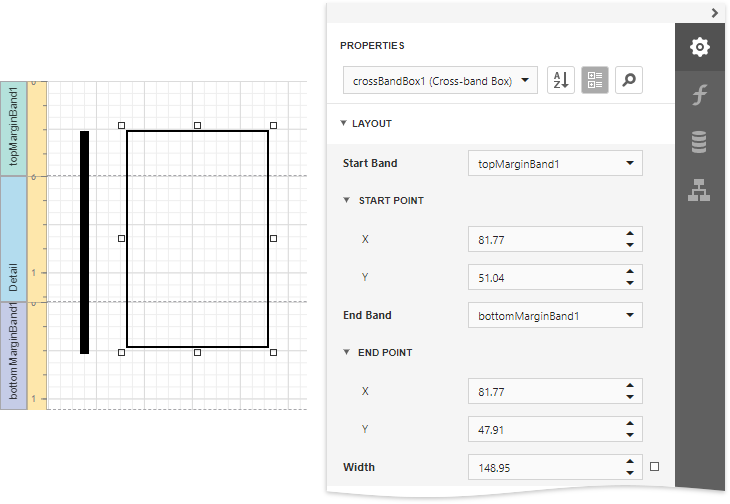Collapse the START POINT group
Image resolution: width=730 pixels, height=504 pixels.
click(x=346, y=201)
